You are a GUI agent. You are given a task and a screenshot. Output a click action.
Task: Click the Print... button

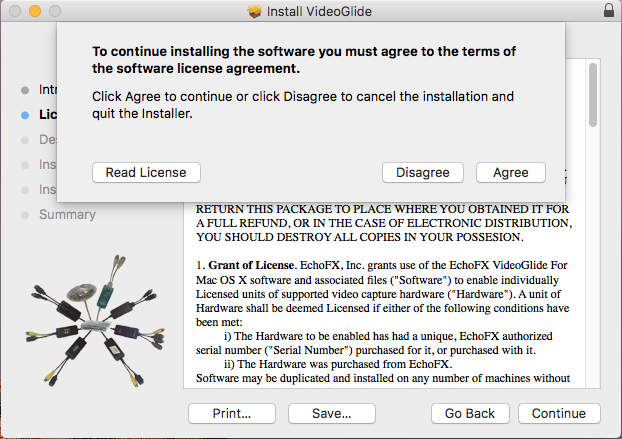tap(231, 414)
